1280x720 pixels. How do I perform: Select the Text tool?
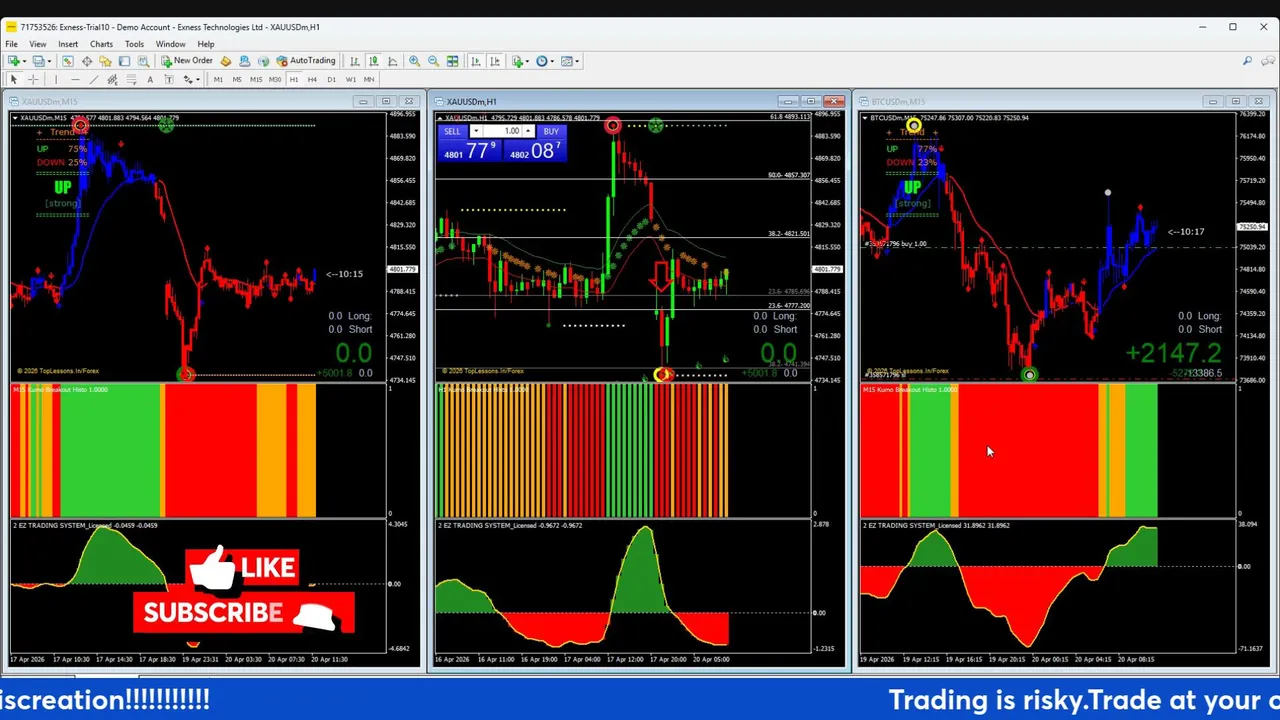coord(150,79)
